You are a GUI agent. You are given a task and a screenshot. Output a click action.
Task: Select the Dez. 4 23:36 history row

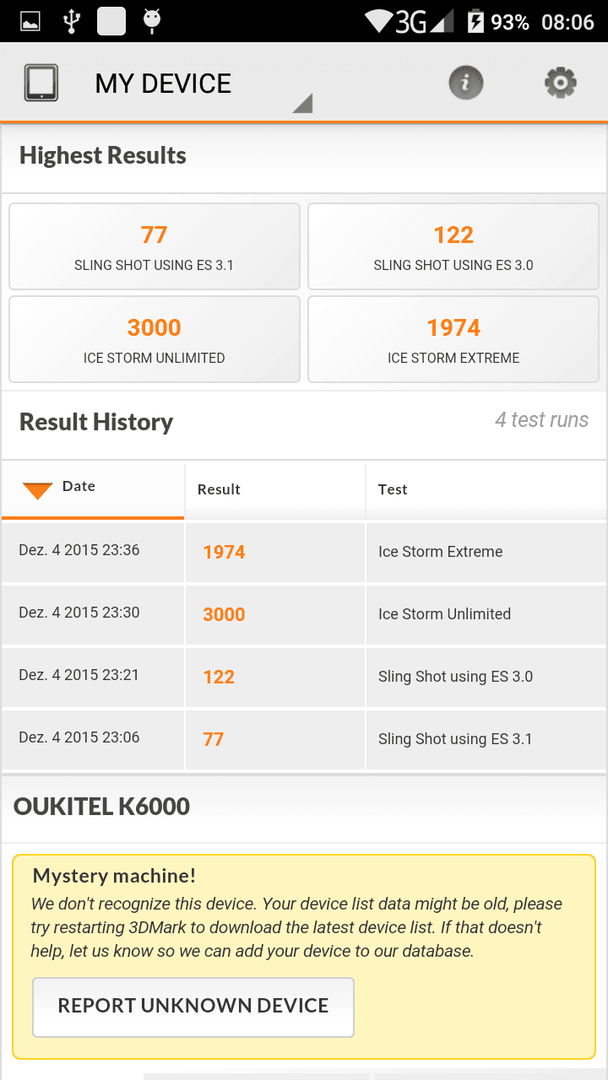coord(304,552)
